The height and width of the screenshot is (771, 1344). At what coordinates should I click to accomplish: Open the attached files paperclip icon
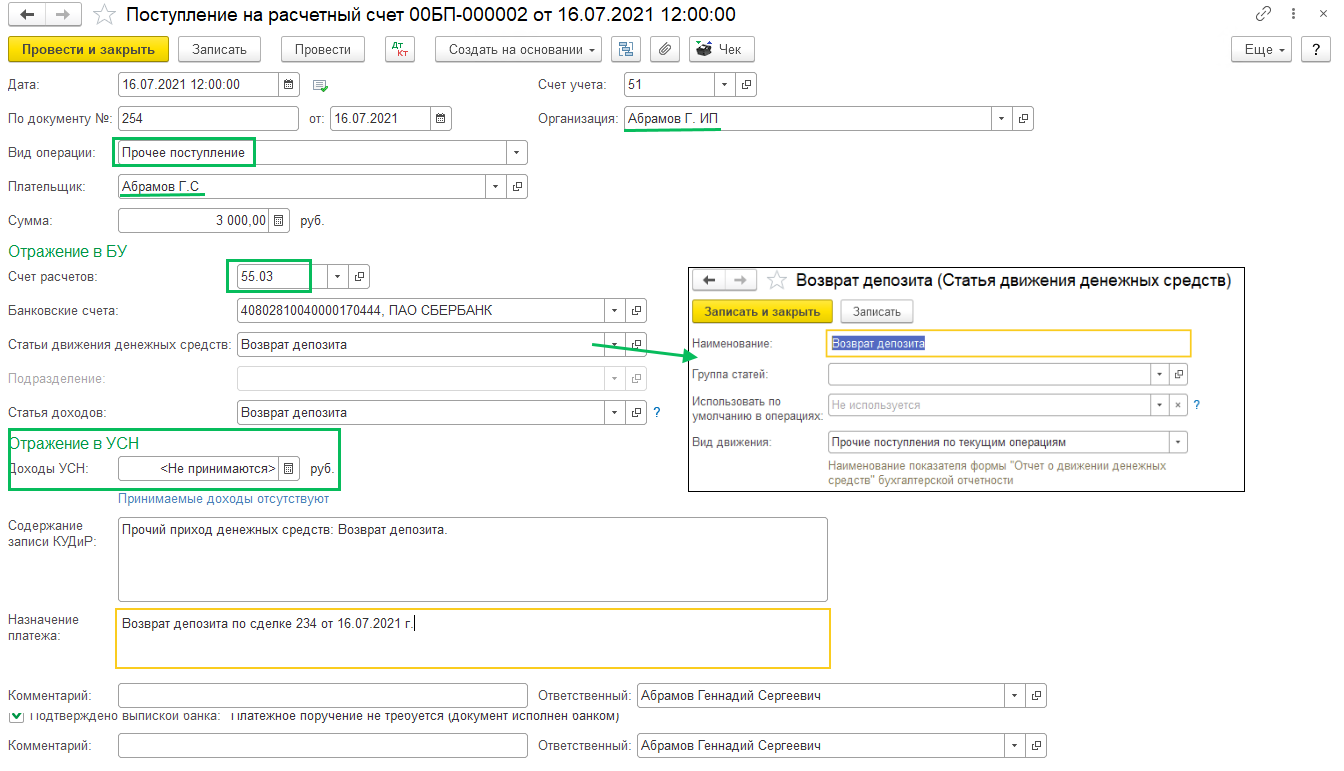664,49
